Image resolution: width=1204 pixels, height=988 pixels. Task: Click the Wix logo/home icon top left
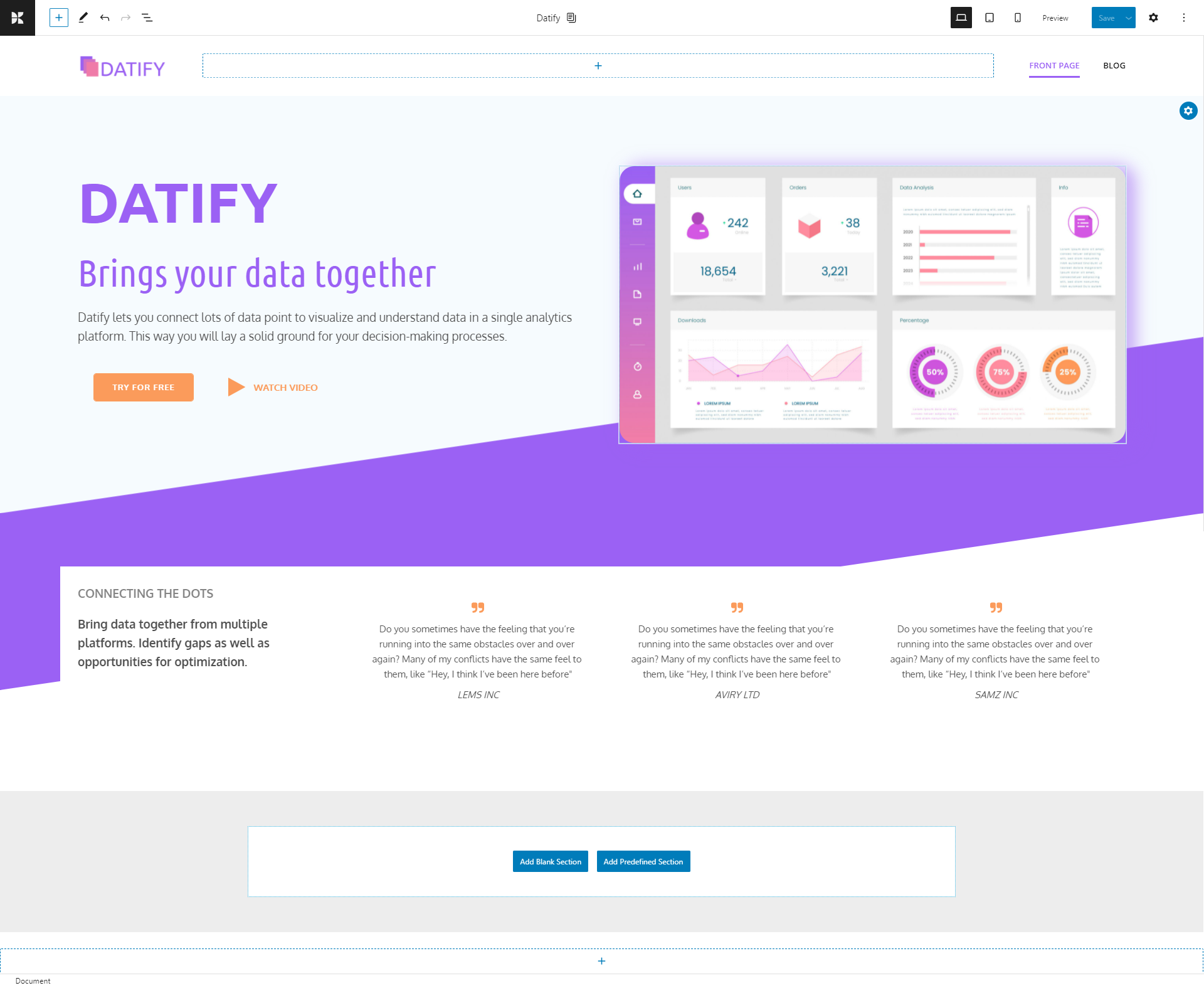[17, 17]
